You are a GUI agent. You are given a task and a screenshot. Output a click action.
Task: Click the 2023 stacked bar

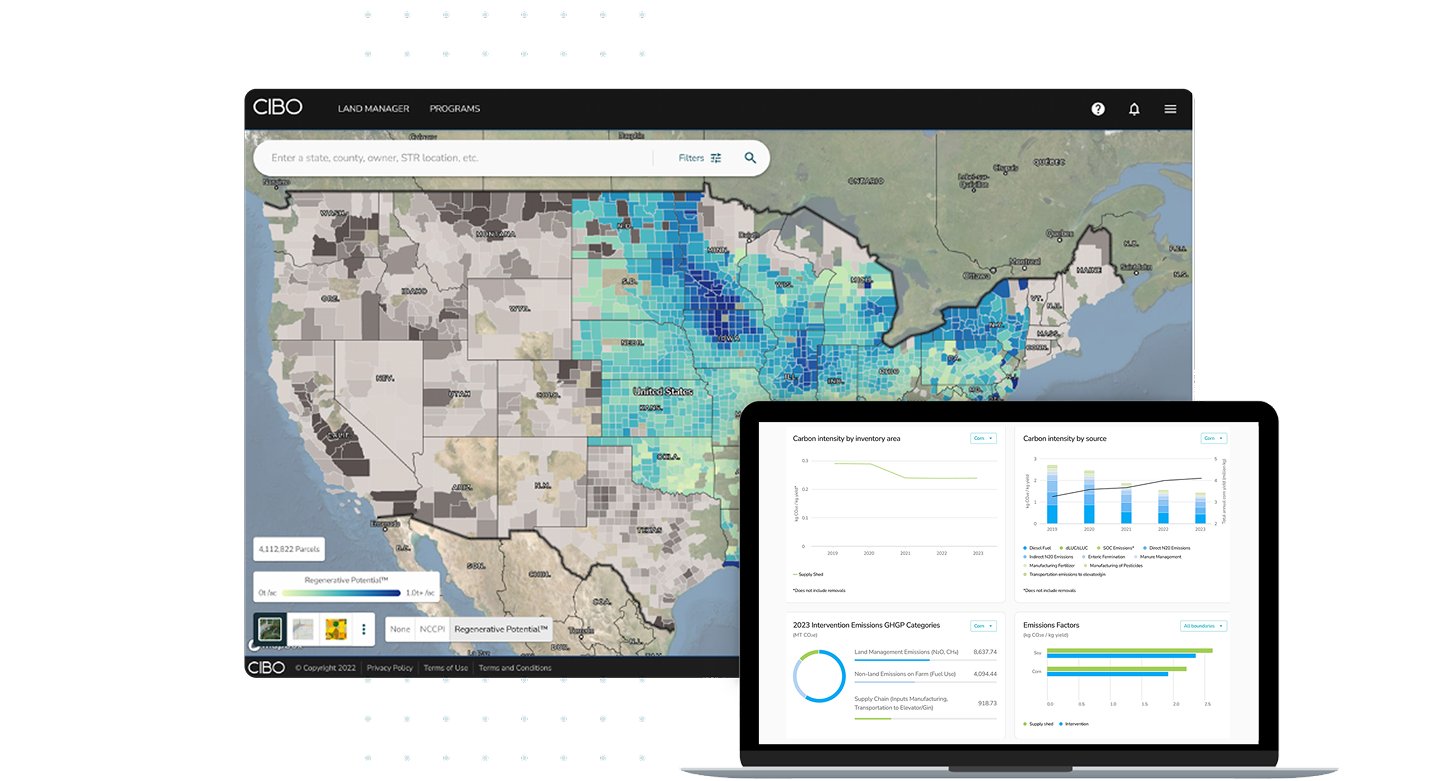tap(1200, 508)
